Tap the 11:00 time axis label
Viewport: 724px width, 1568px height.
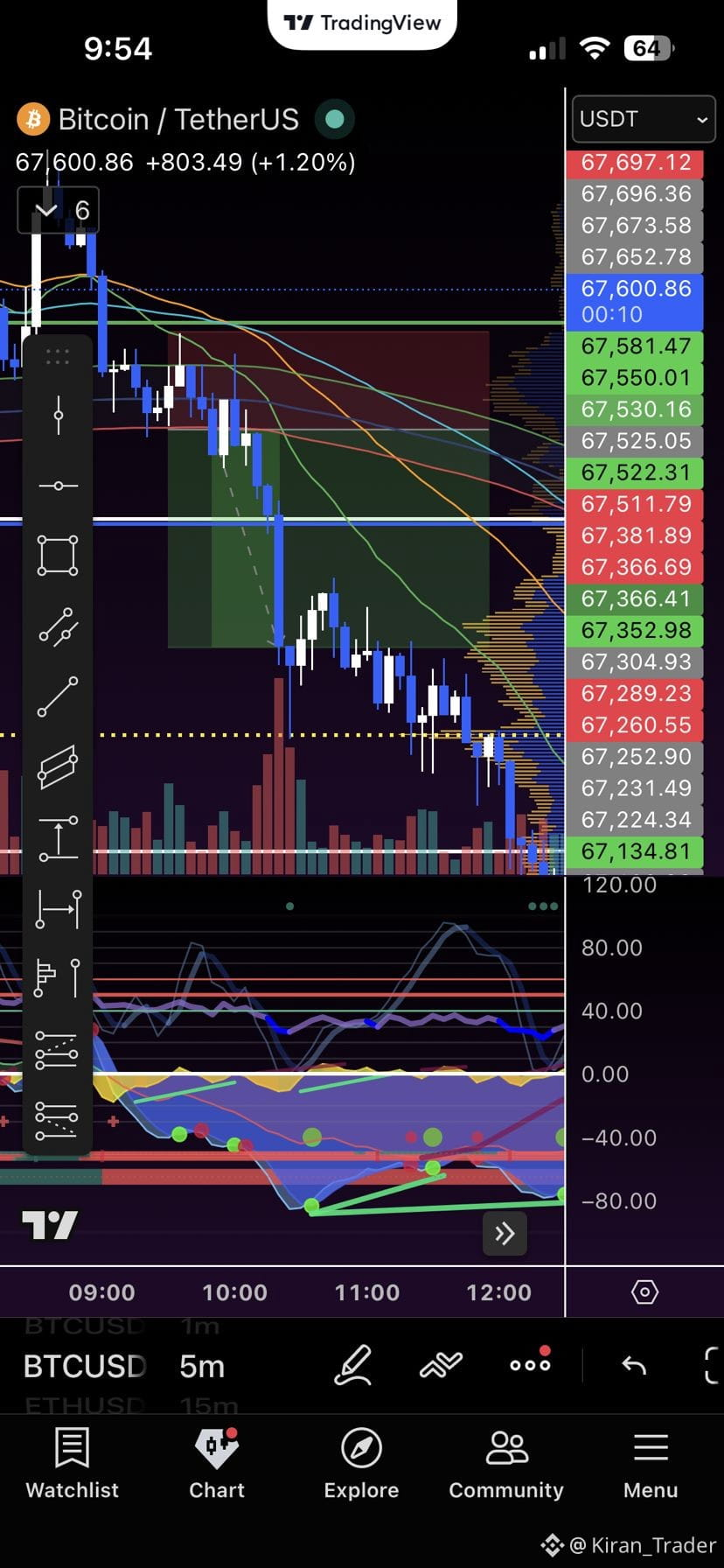(367, 1292)
